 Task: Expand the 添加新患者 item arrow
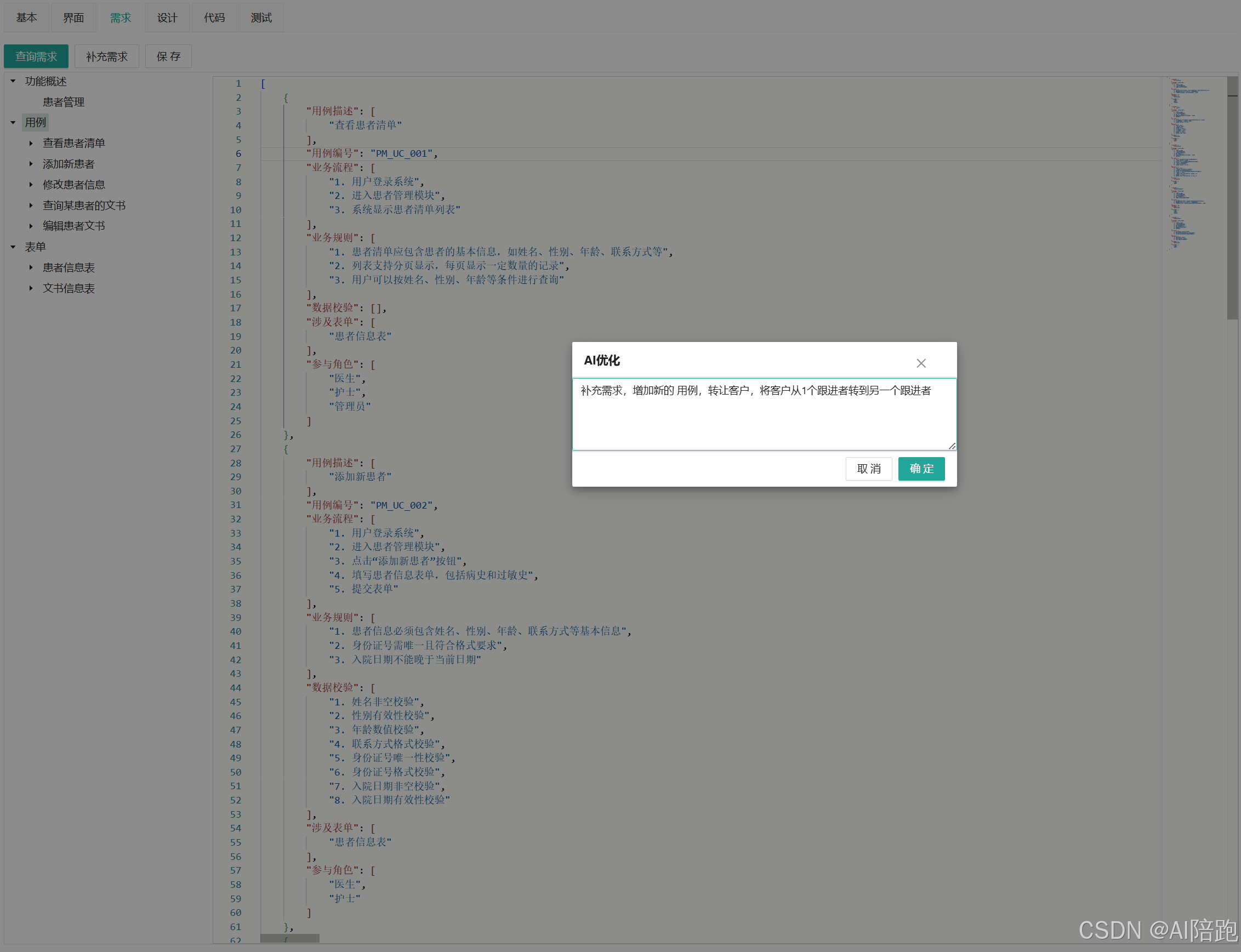click(31, 164)
